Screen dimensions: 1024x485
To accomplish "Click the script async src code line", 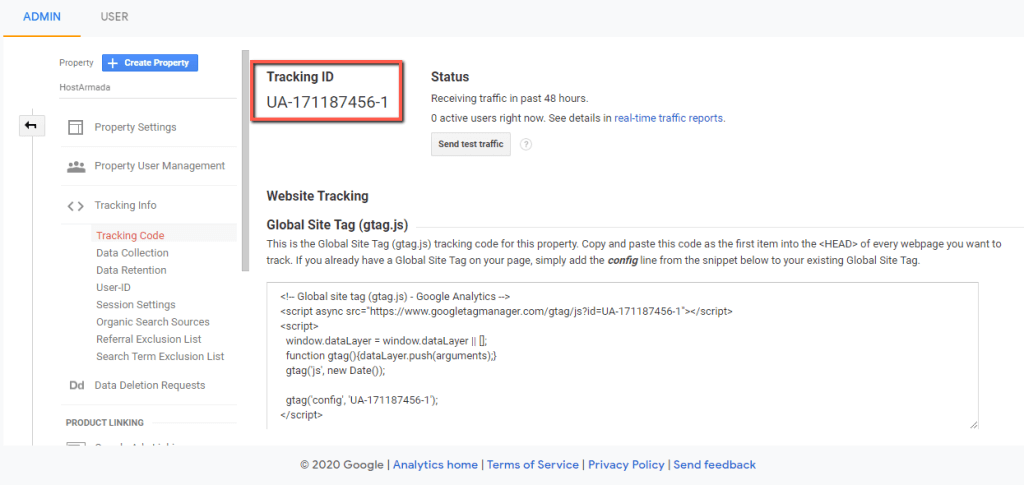I will click(x=506, y=311).
